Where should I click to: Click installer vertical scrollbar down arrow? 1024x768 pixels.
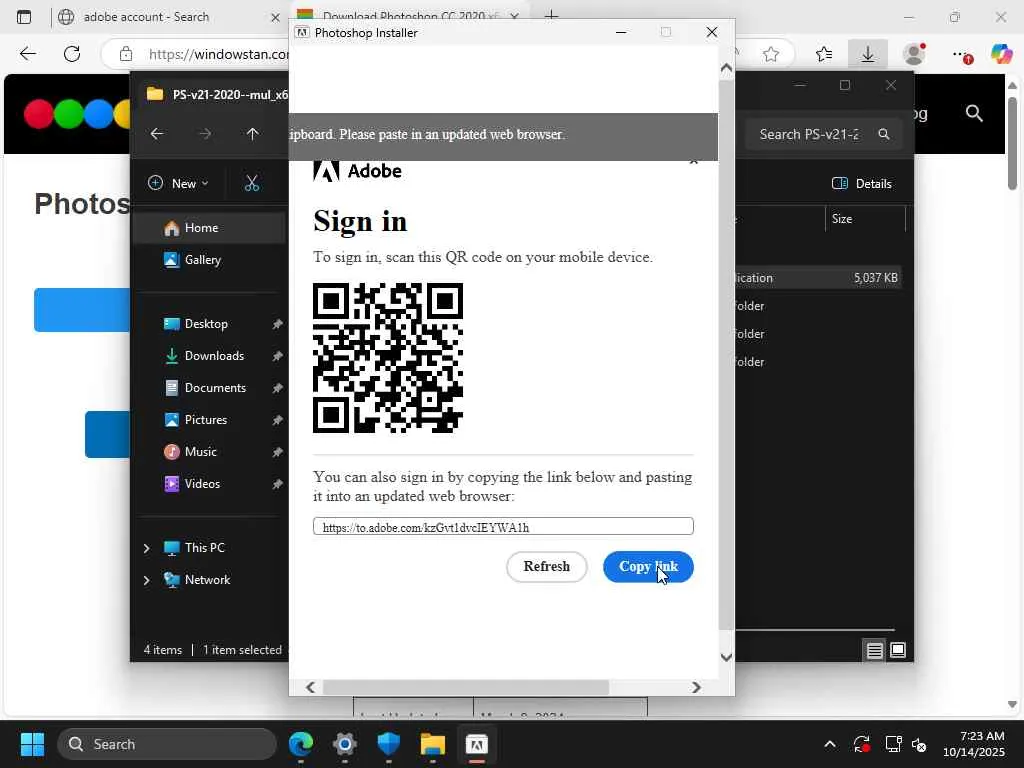726,657
